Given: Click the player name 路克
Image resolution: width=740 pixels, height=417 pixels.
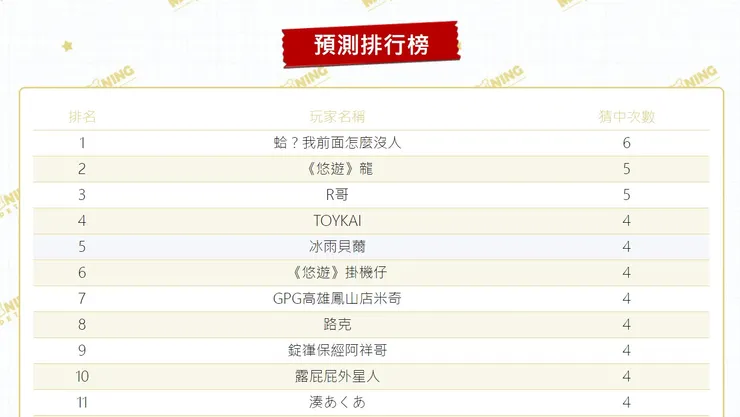Looking at the screenshot, I should (x=337, y=325).
